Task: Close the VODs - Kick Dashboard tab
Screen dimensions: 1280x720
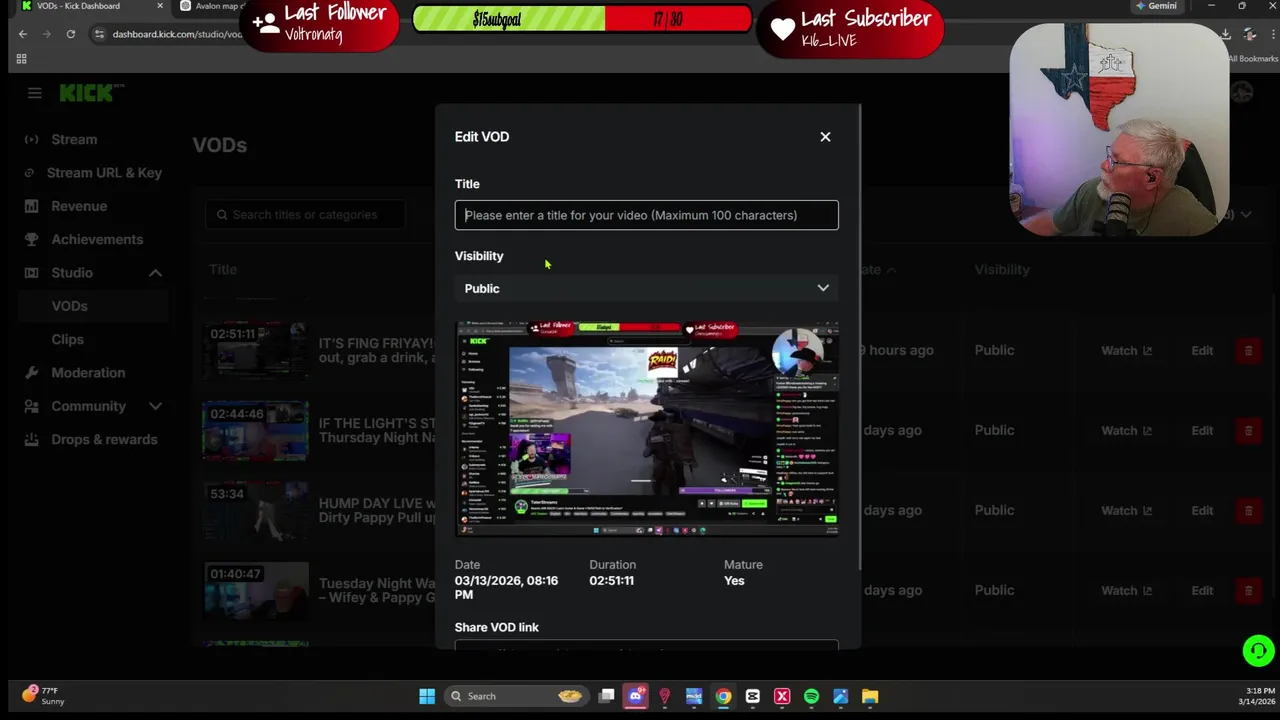Action: pos(159,6)
